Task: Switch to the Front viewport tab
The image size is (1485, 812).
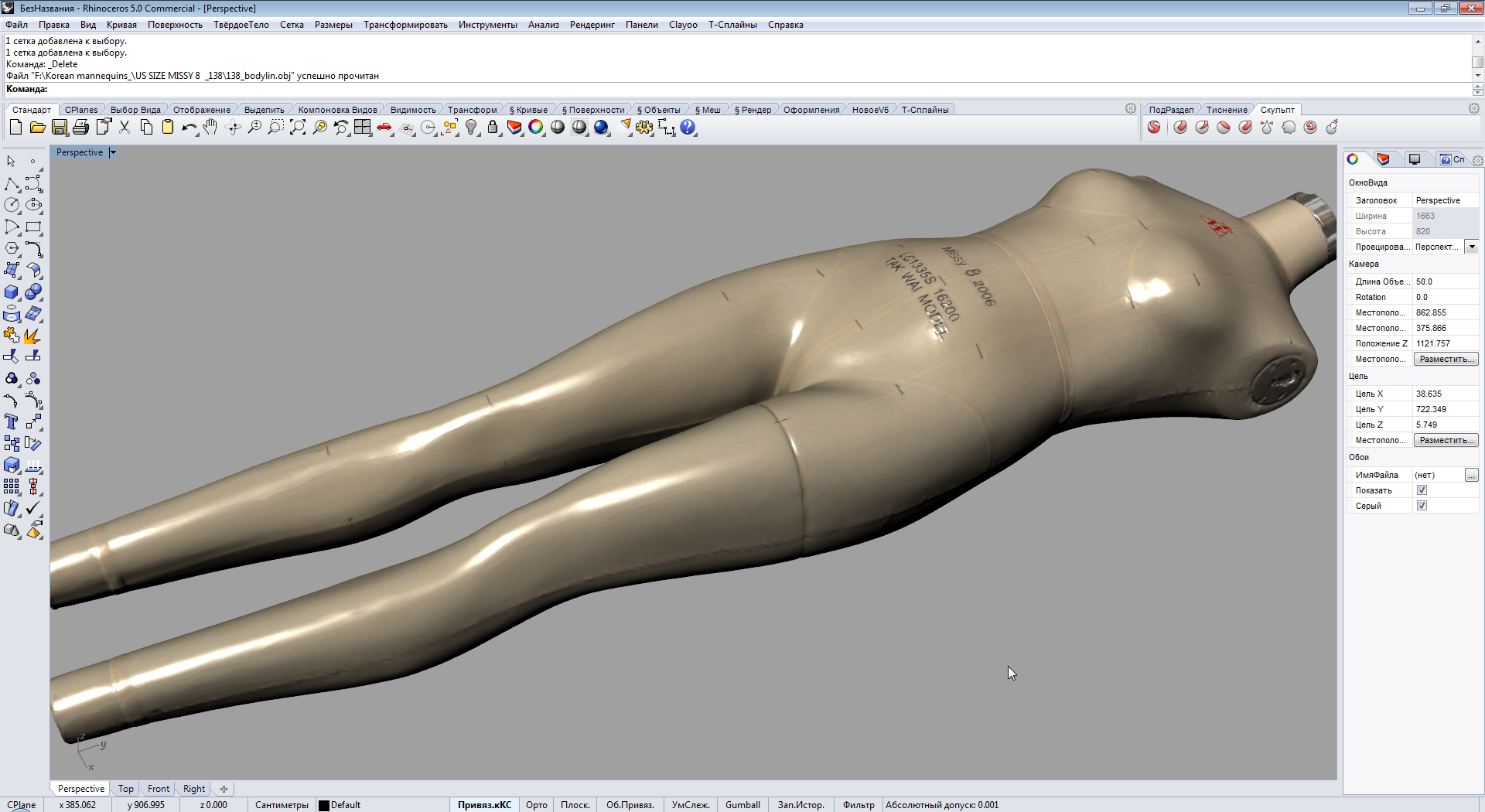Action: click(x=158, y=789)
